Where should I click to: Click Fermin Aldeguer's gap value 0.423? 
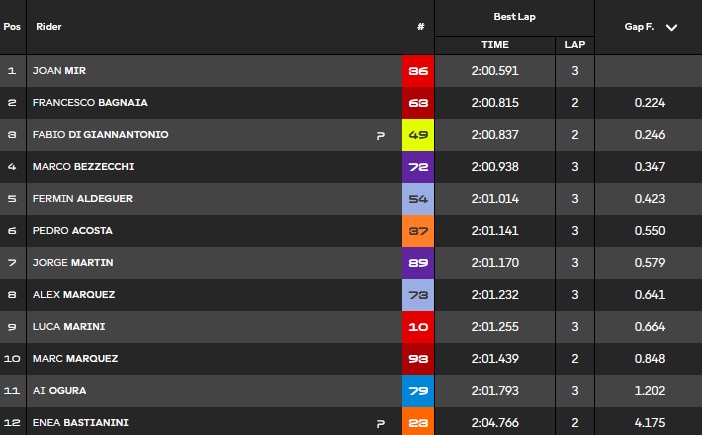(649, 199)
